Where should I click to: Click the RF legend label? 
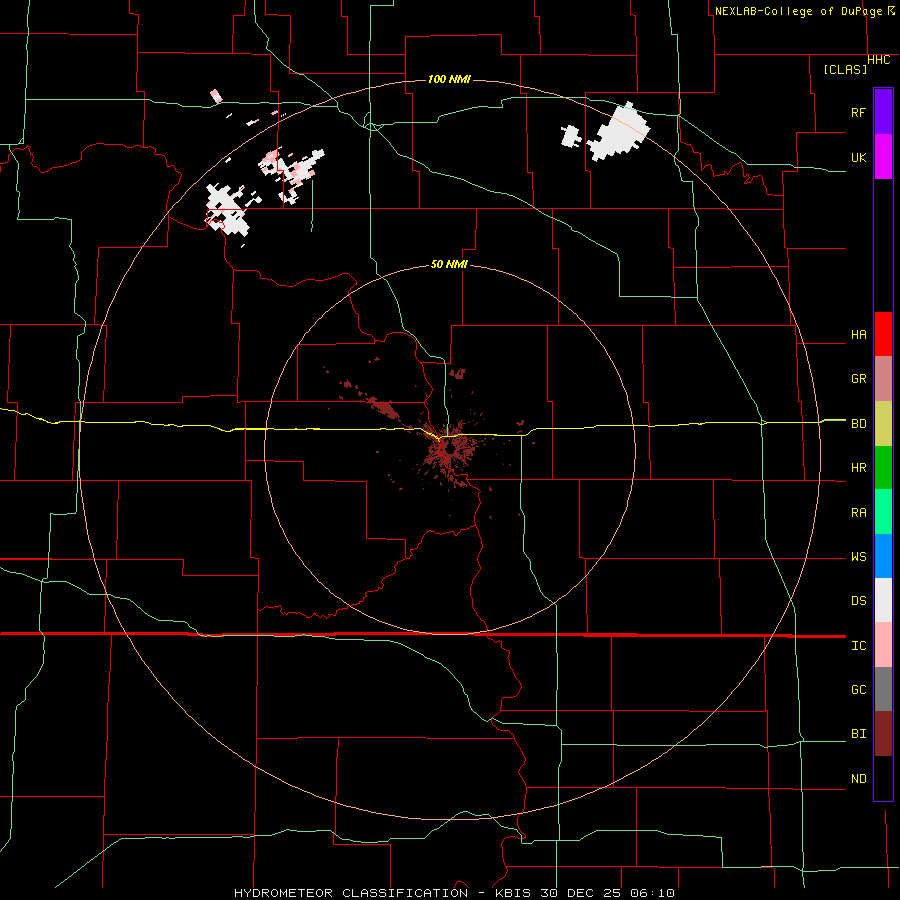click(858, 112)
